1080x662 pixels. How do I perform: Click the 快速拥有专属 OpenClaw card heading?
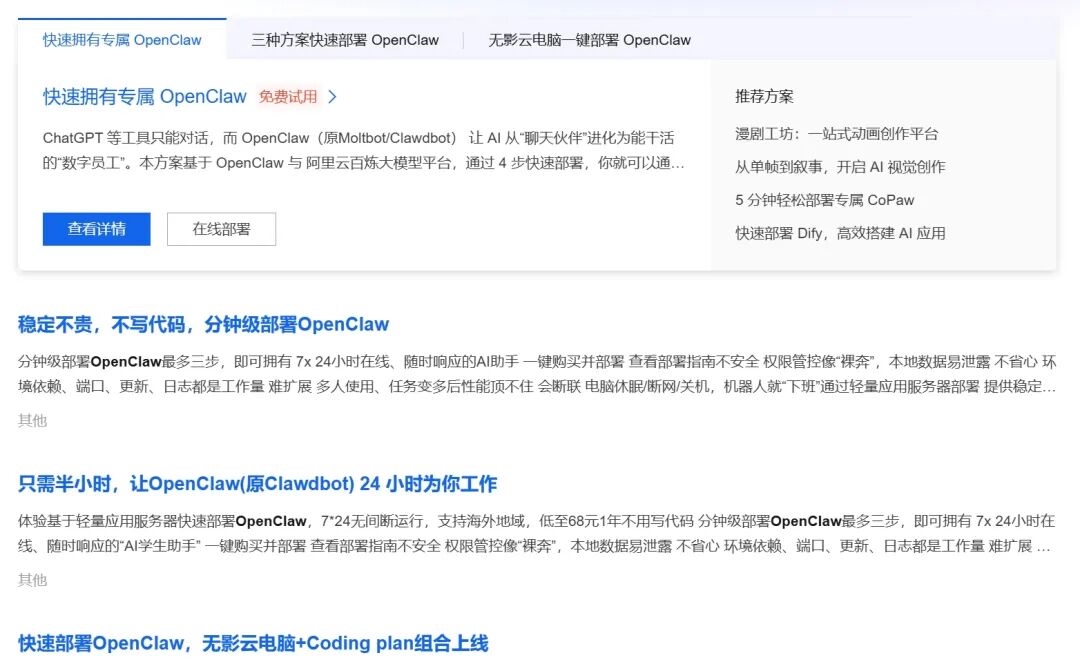(145, 96)
